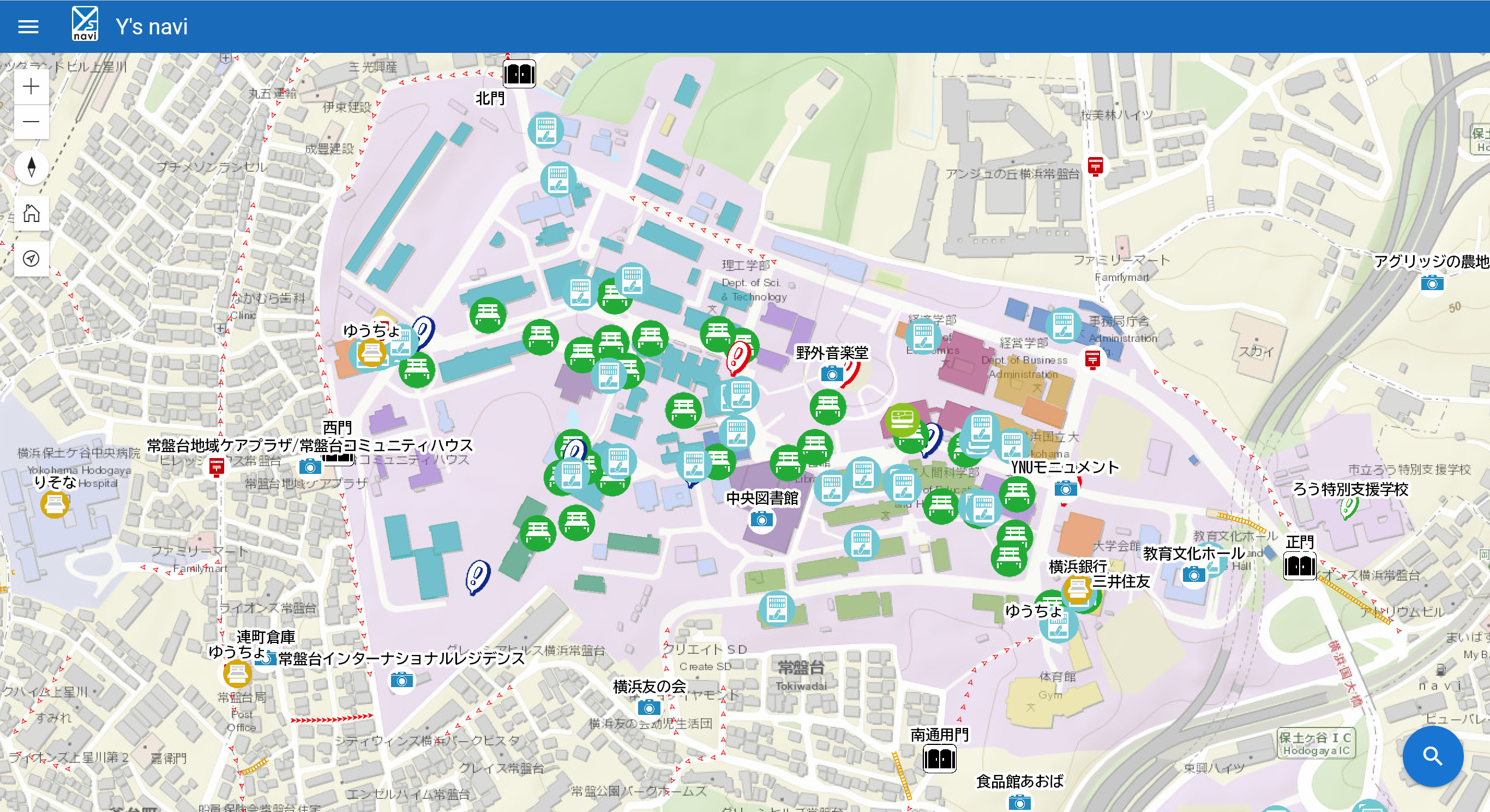
Task: Click the 野外音楽堂 camera icon
Action: (832, 374)
